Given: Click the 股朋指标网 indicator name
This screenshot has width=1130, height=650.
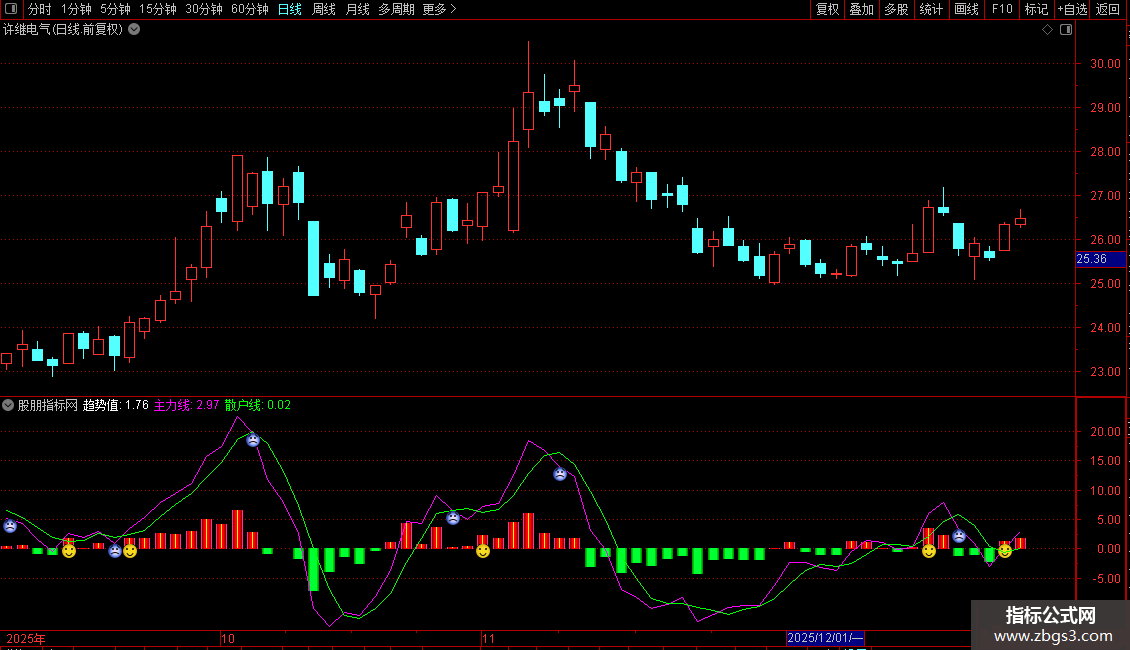Looking at the screenshot, I should (x=48, y=405).
